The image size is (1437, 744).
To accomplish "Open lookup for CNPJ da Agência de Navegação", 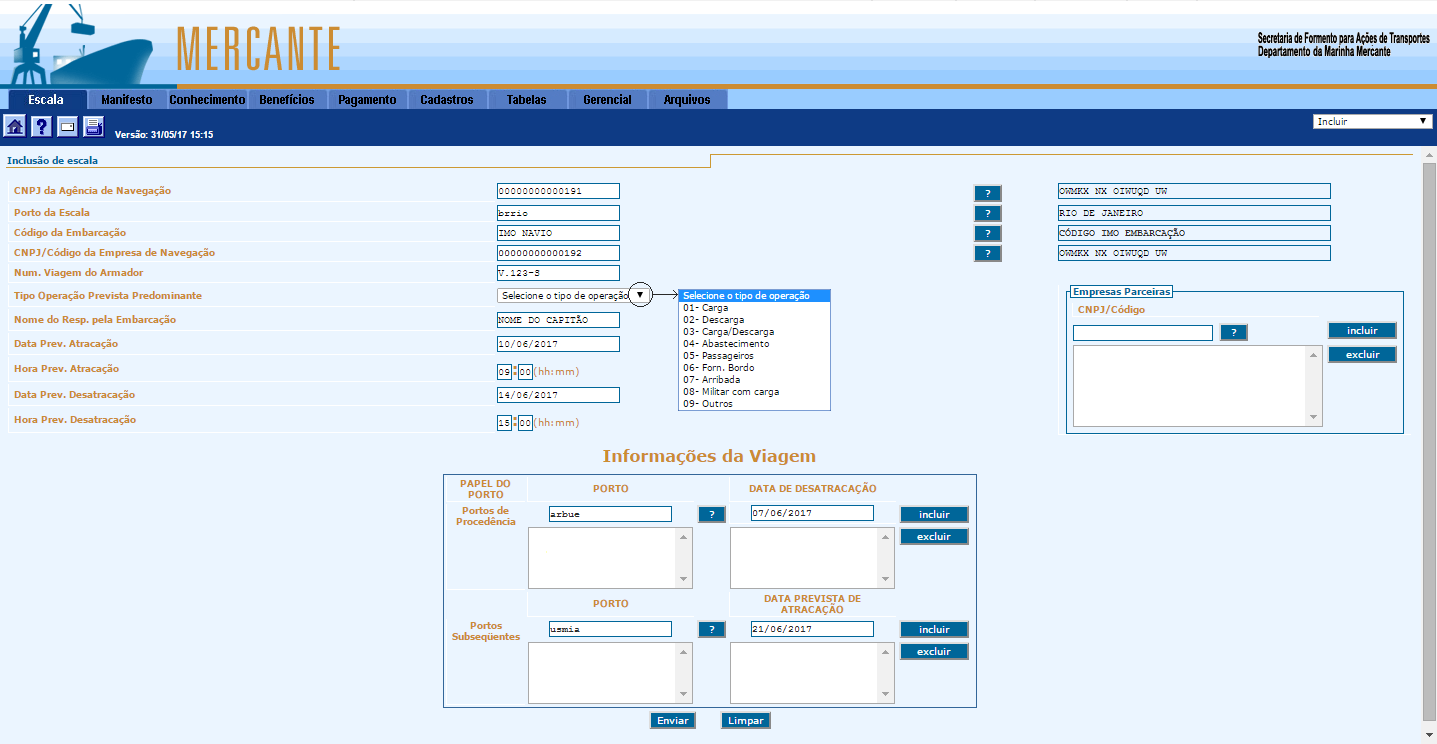I will pos(987,193).
